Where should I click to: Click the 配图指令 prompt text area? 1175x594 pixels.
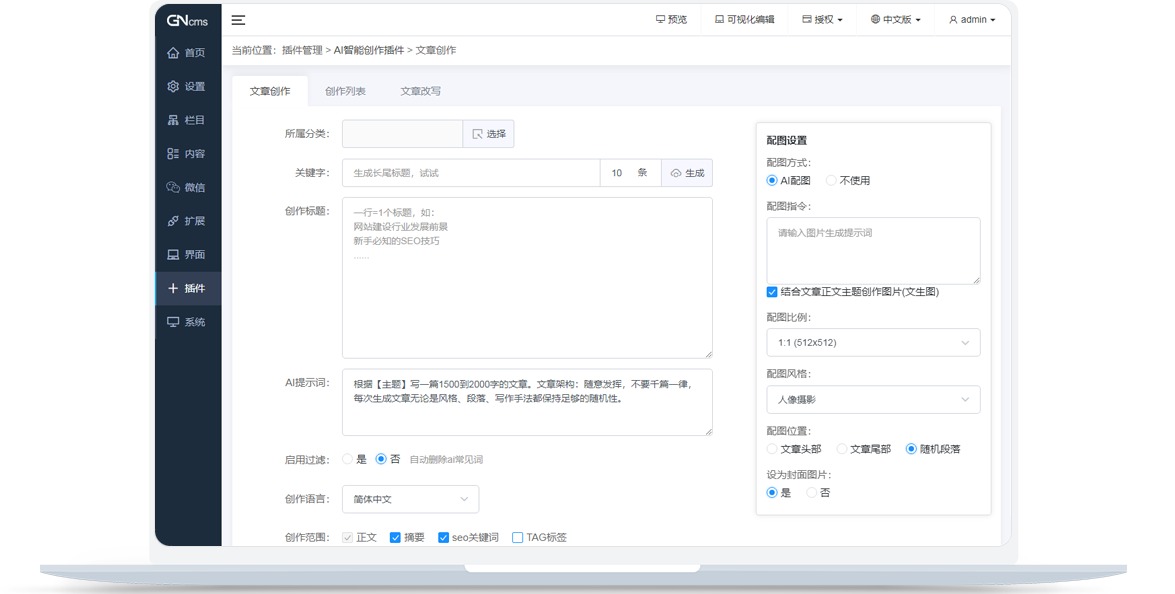pyautogui.click(x=873, y=250)
